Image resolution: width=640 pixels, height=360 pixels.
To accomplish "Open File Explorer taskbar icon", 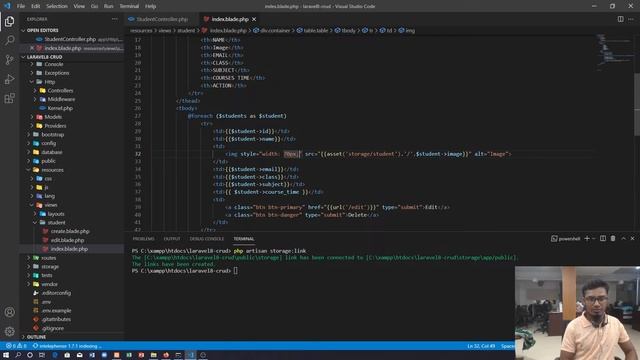I will pyautogui.click(x=153, y=355).
